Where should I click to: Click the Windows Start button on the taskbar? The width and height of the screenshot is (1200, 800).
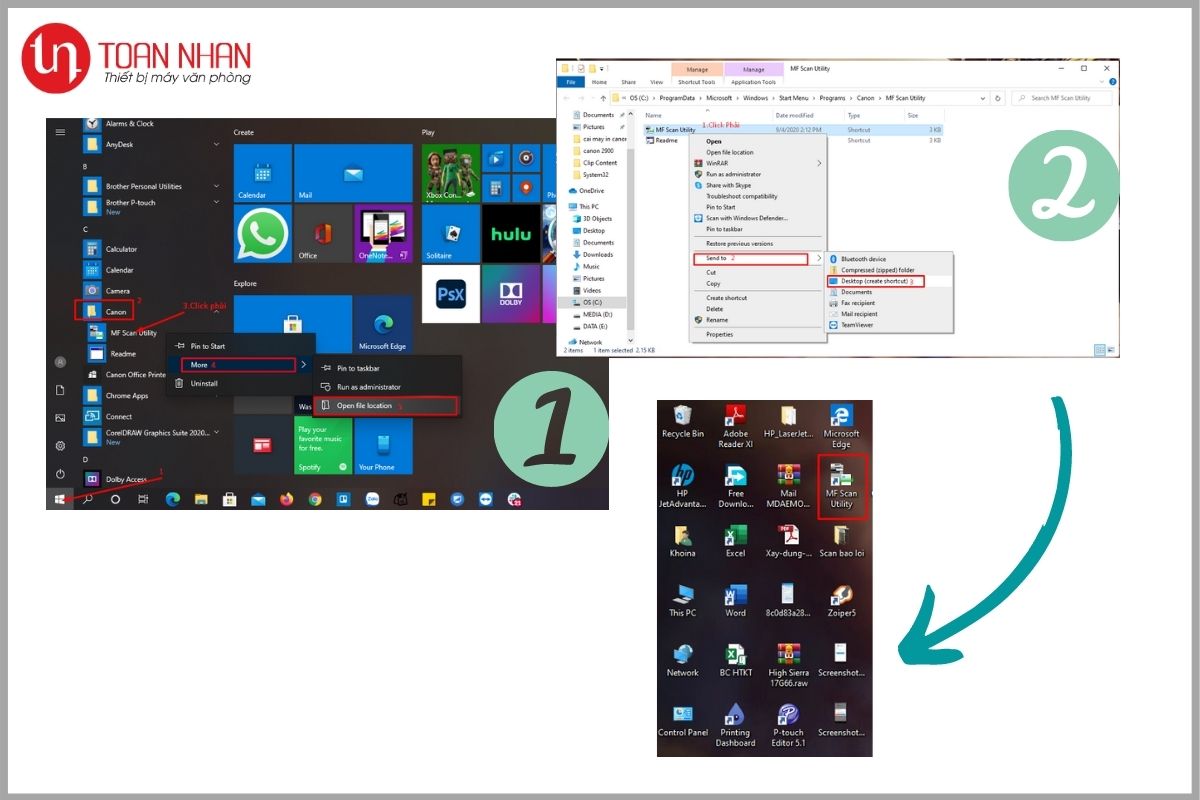[x=60, y=498]
